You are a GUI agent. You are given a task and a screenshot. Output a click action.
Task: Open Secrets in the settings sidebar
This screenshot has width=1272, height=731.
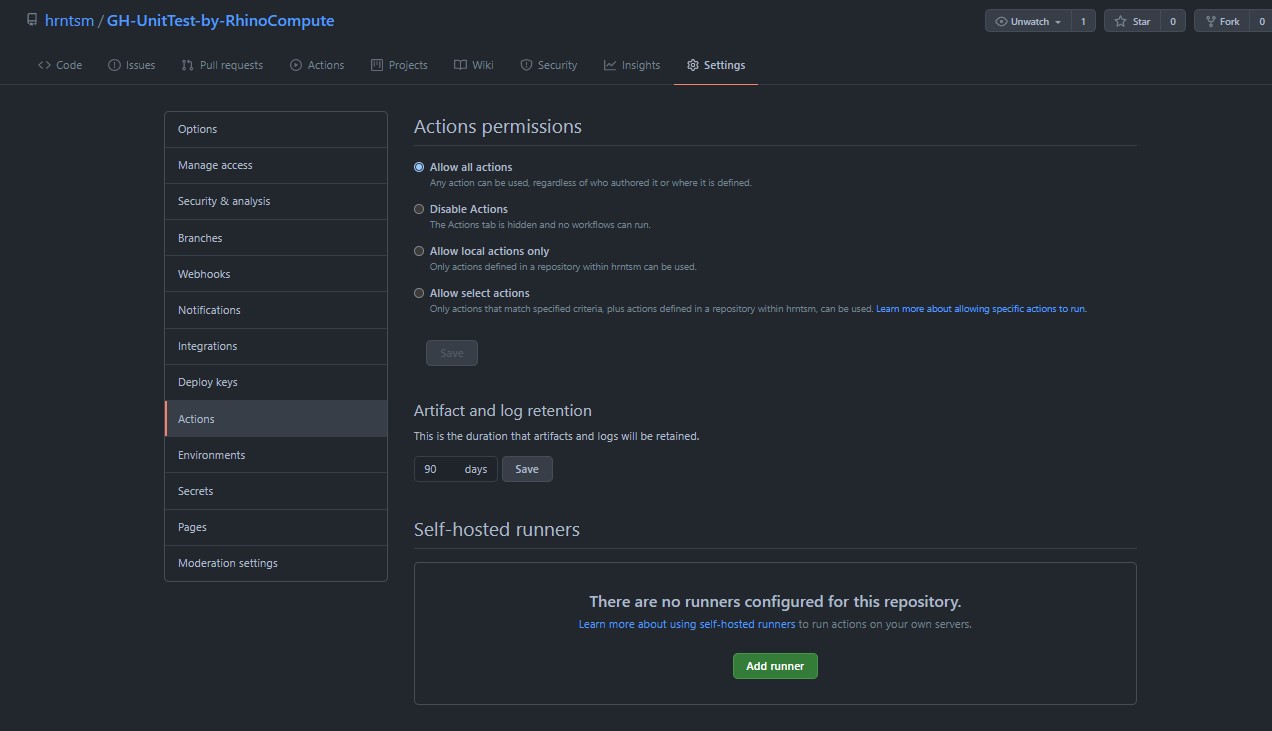point(196,491)
